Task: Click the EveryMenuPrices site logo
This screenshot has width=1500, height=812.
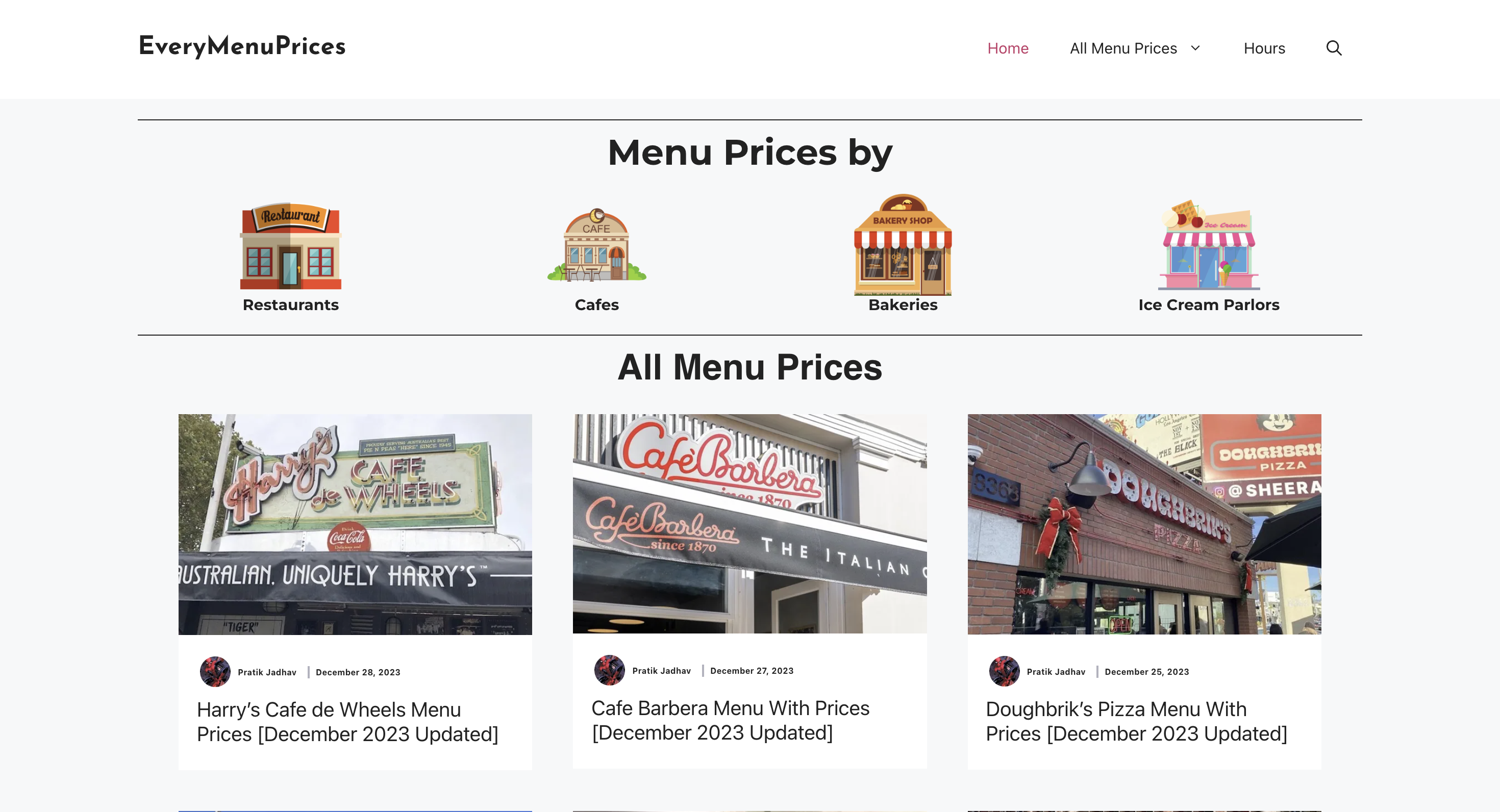Action: pyautogui.click(x=242, y=46)
